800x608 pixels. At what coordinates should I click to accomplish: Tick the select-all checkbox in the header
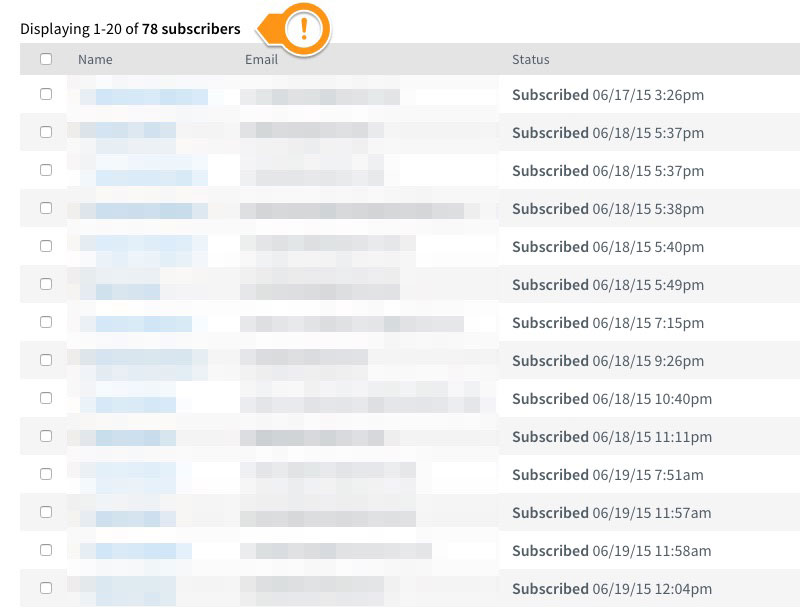coord(46,59)
